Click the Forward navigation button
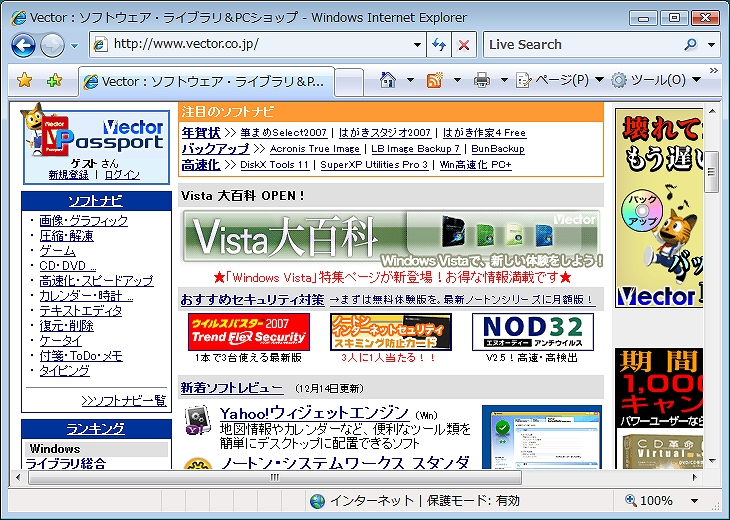The height and width of the screenshot is (520, 730). point(52,45)
